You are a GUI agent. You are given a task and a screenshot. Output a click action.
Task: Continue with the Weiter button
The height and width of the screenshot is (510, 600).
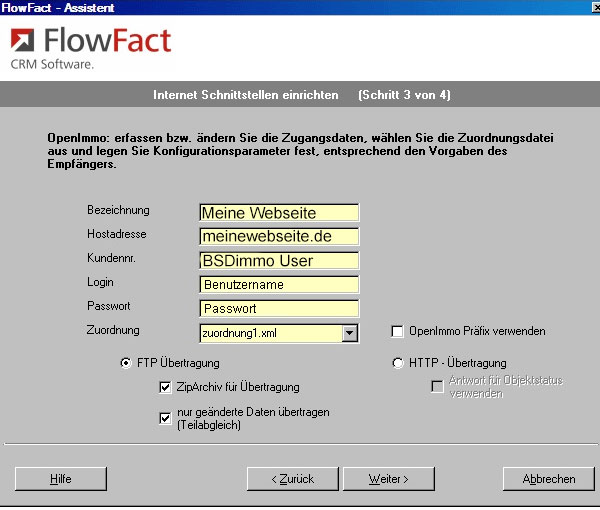pos(389,479)
